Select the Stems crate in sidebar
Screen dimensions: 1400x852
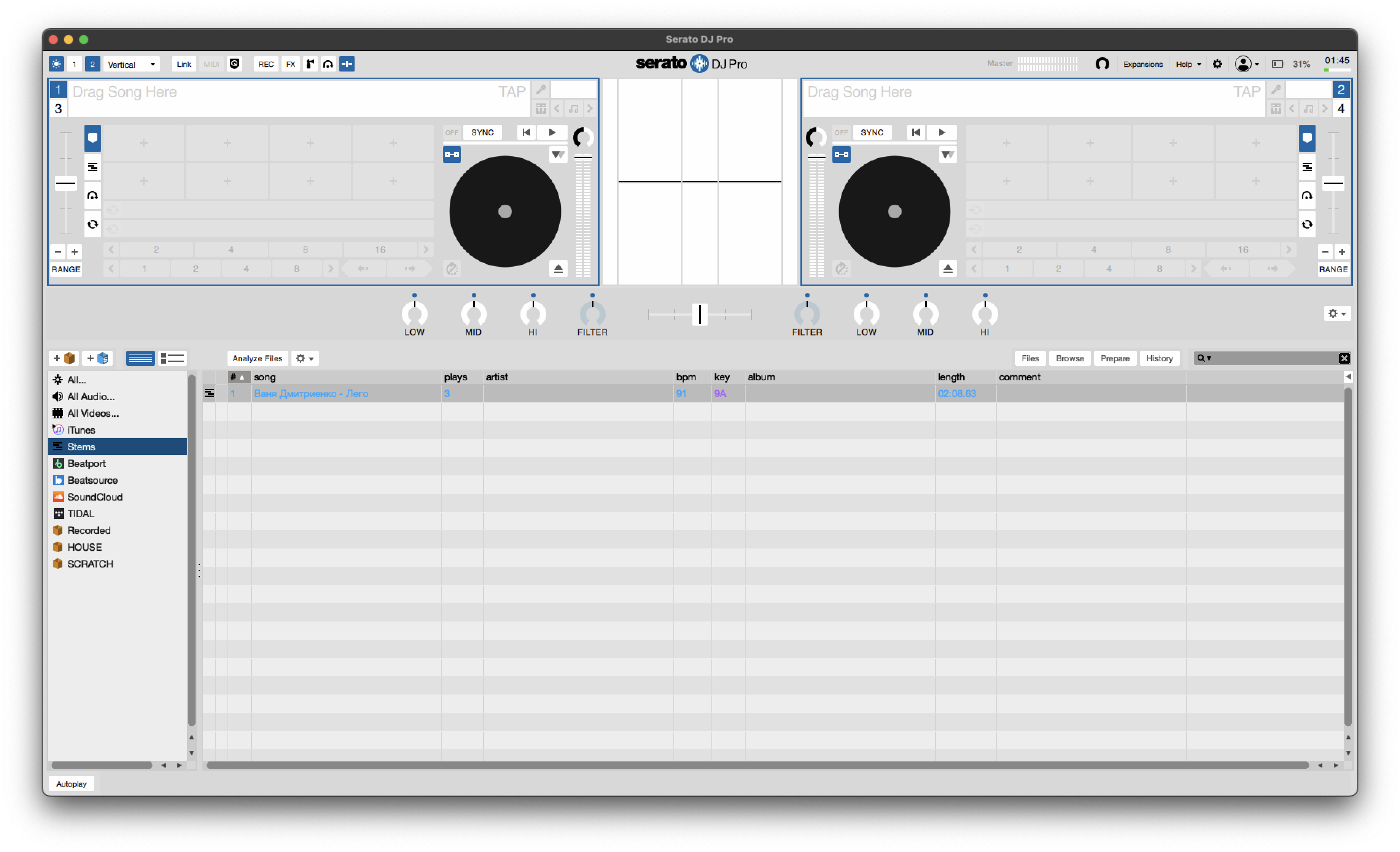point(118,447)
